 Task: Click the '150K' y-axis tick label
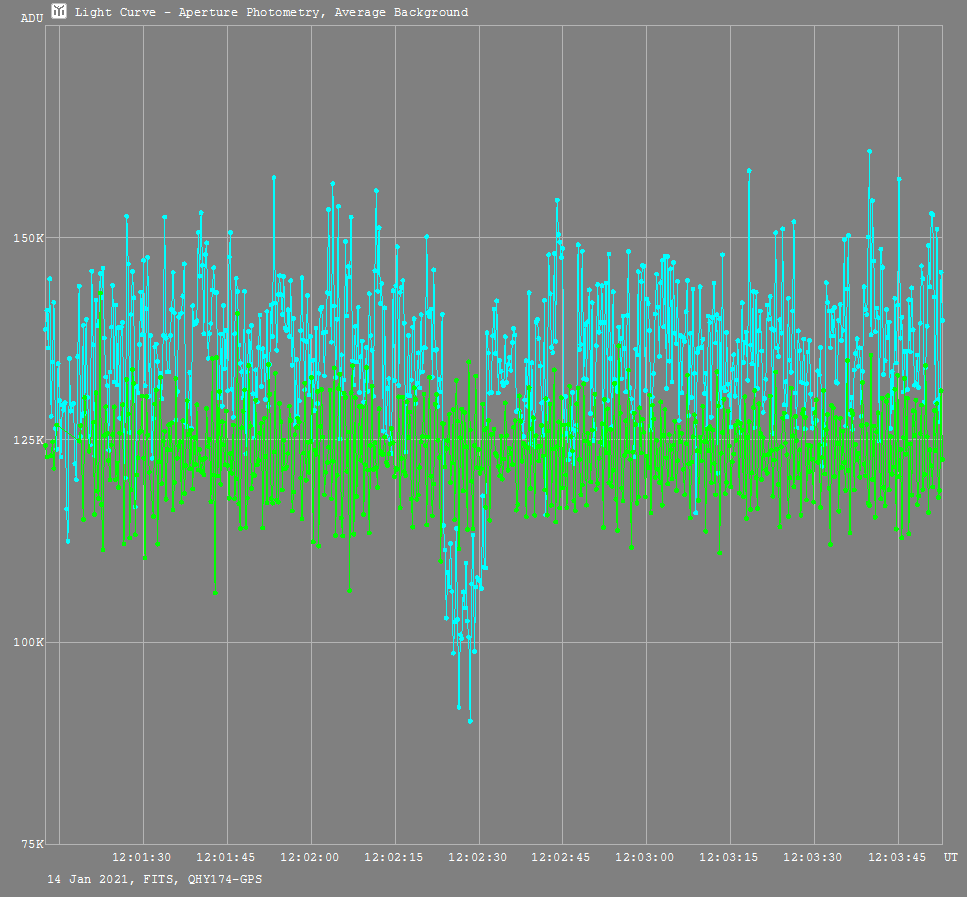click(28, 238)
